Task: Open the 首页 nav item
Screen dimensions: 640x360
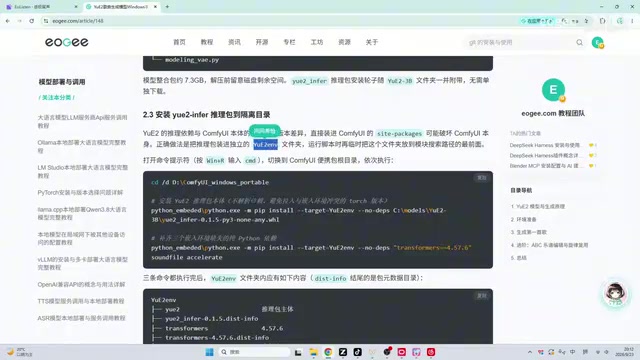Action: pyautogui.click(x=179, y=42)
